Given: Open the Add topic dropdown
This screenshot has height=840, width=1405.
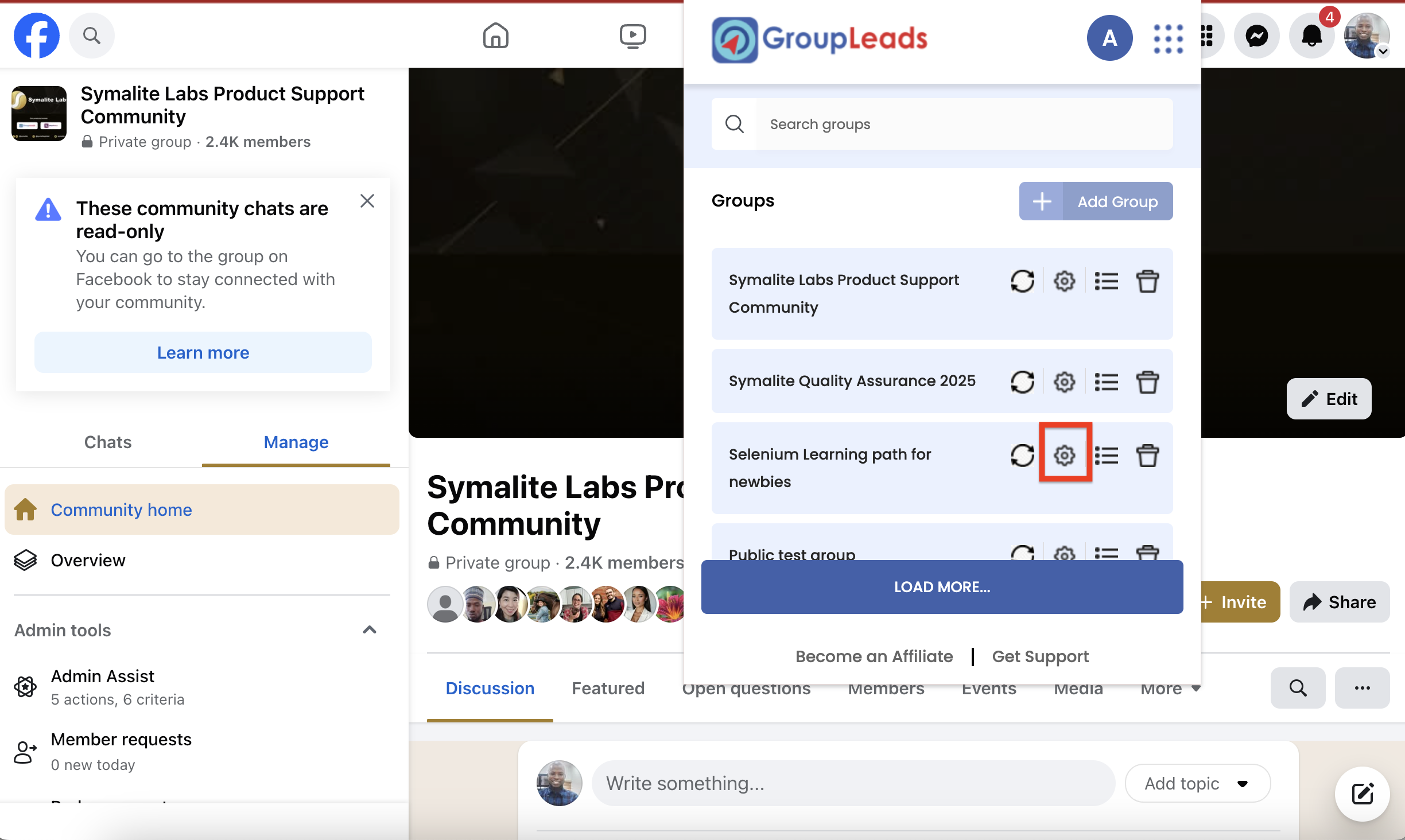Looking at the screenshot, I should point(1197,783).
